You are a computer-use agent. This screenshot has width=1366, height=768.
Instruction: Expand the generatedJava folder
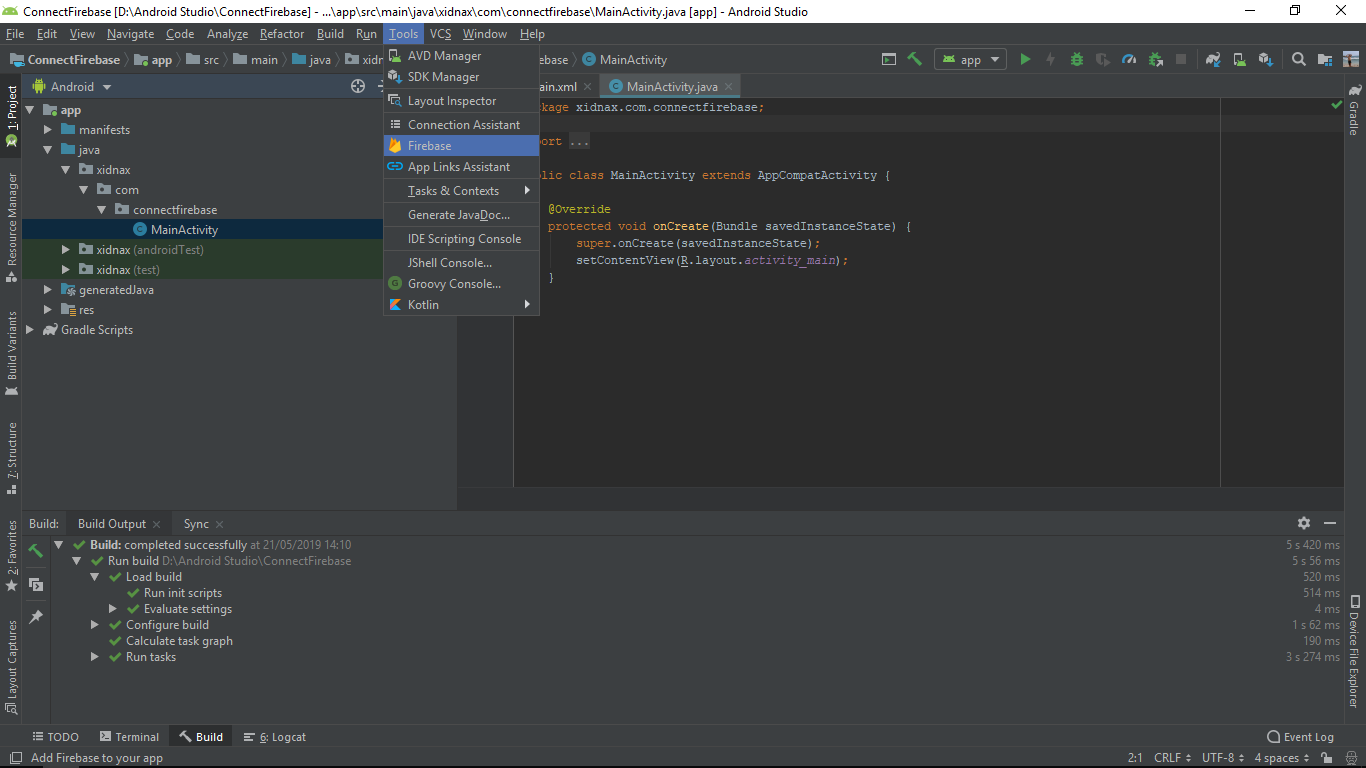coord(47,290)
